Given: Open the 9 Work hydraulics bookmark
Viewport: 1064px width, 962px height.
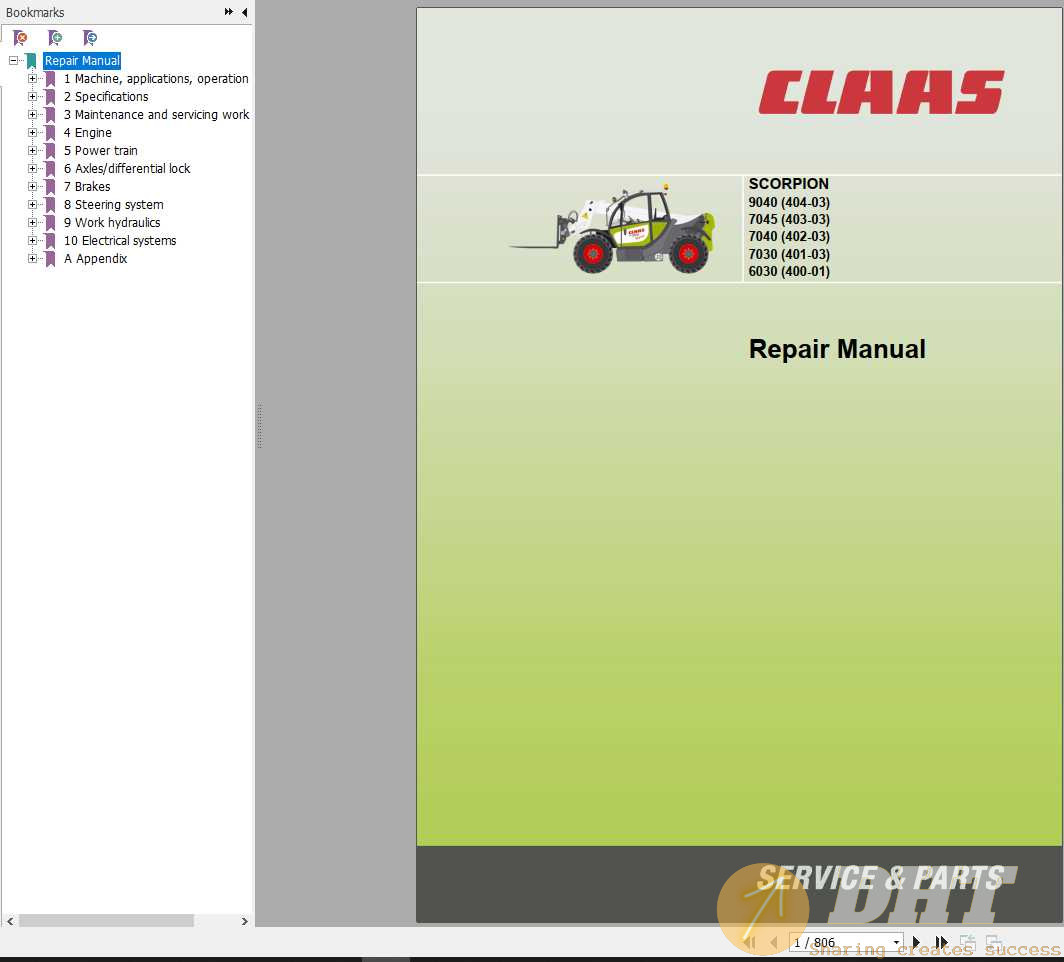Looking at the screenshot, I should [112, 223].
